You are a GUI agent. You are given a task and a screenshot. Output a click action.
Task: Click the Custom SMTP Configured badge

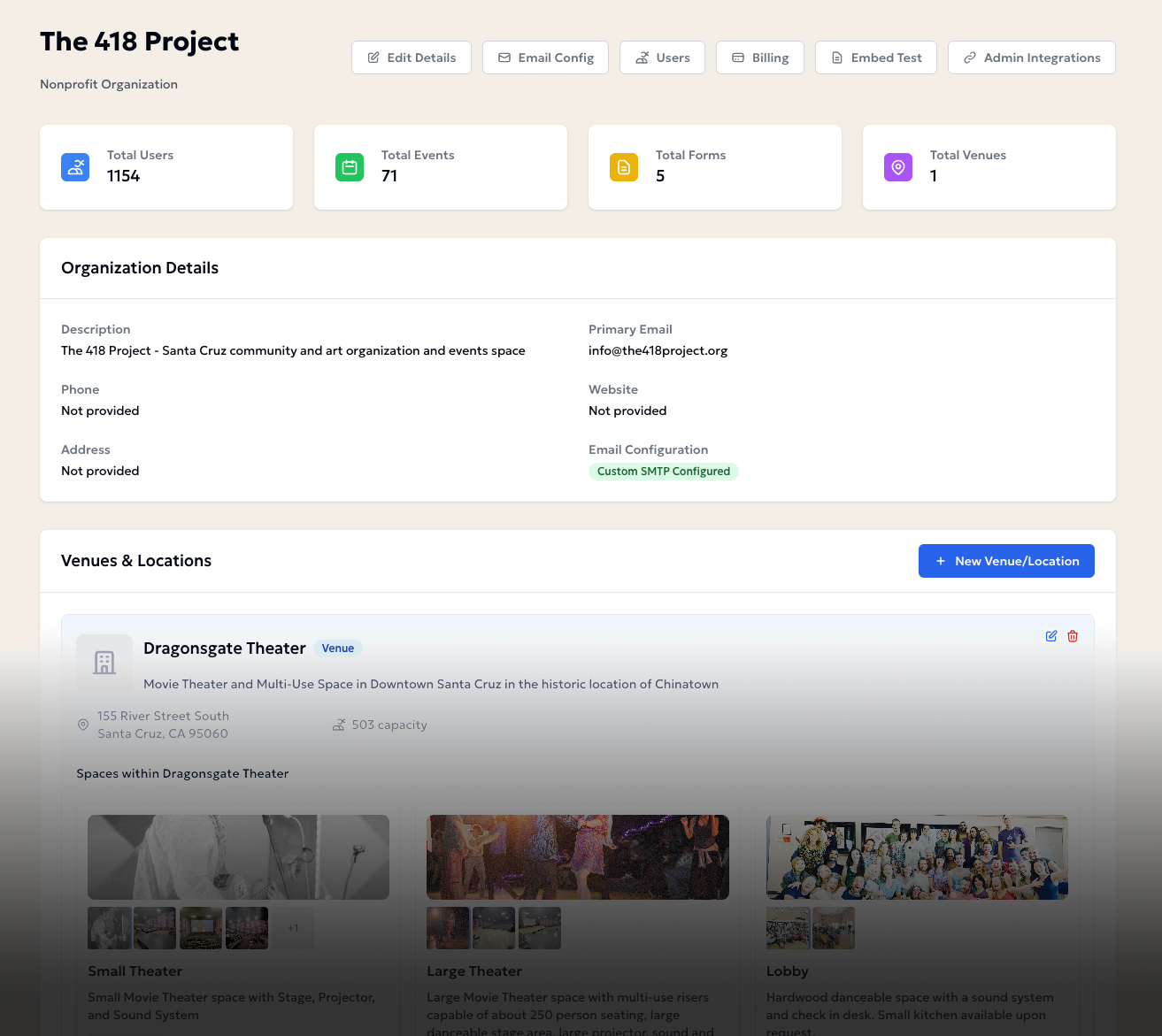click(664, 472)
